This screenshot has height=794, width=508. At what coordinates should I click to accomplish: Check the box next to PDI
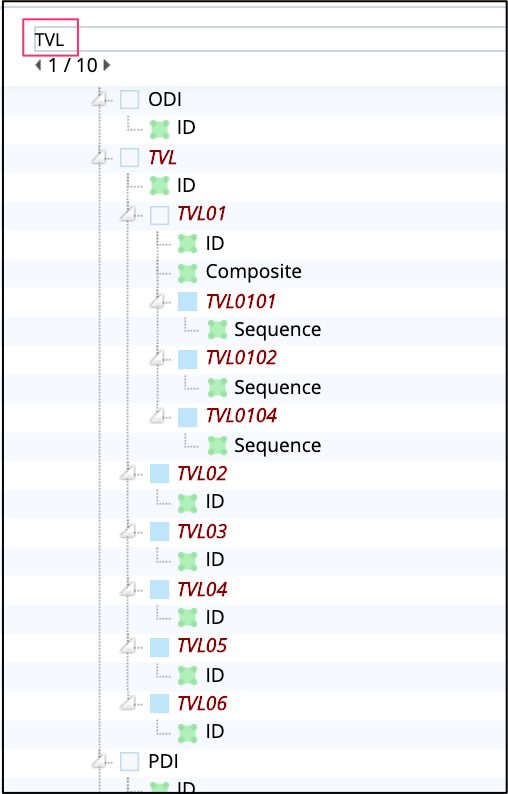coord(130,761)
